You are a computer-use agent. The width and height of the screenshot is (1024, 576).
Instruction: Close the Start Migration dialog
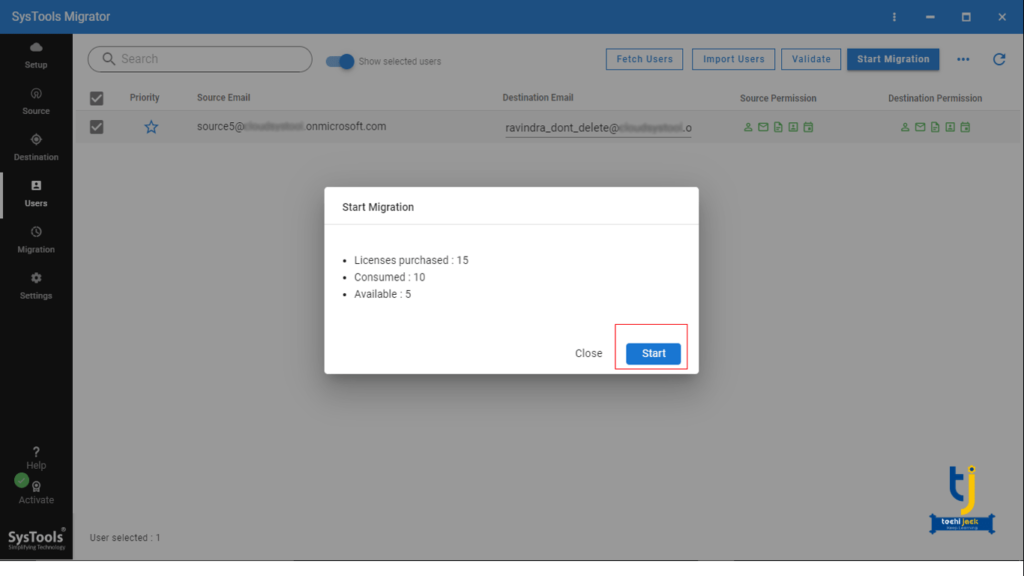tap(588, 353)
